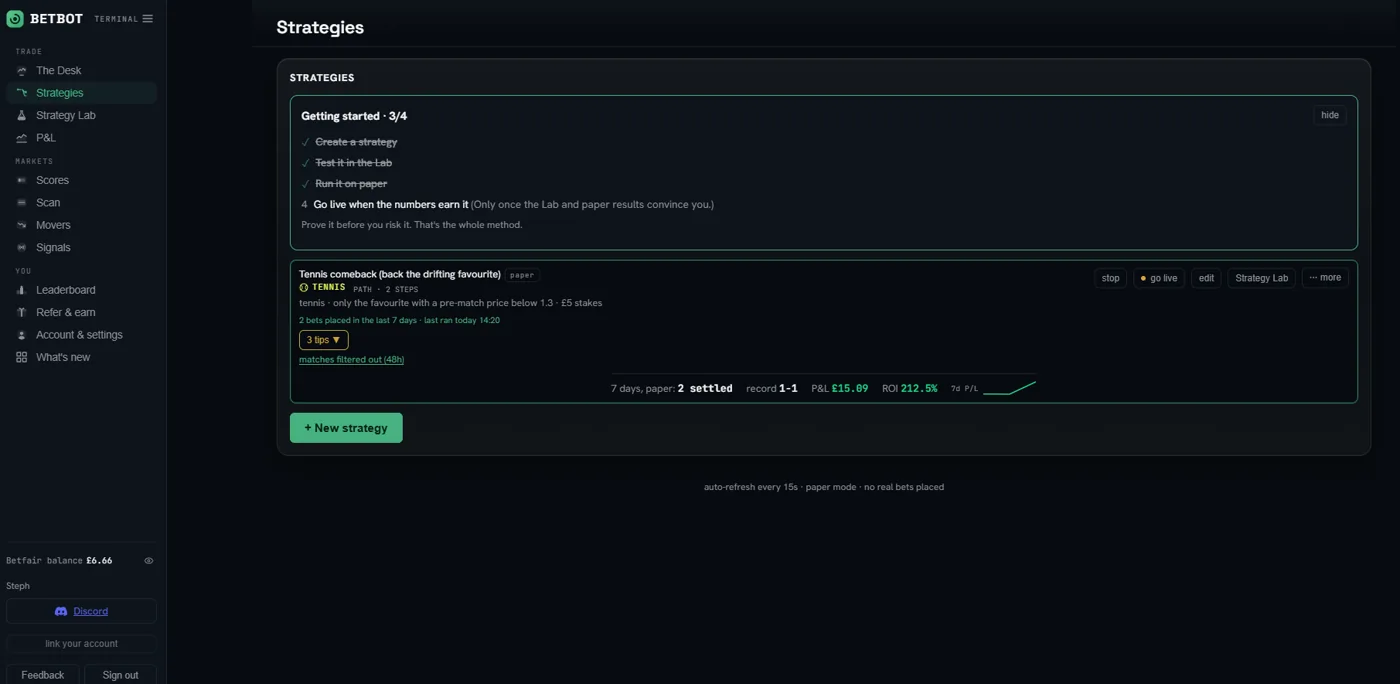Viewport: 1400px width, 684px height.
Task: Click the What's new grid icon
Action: (x=21, y=357)
